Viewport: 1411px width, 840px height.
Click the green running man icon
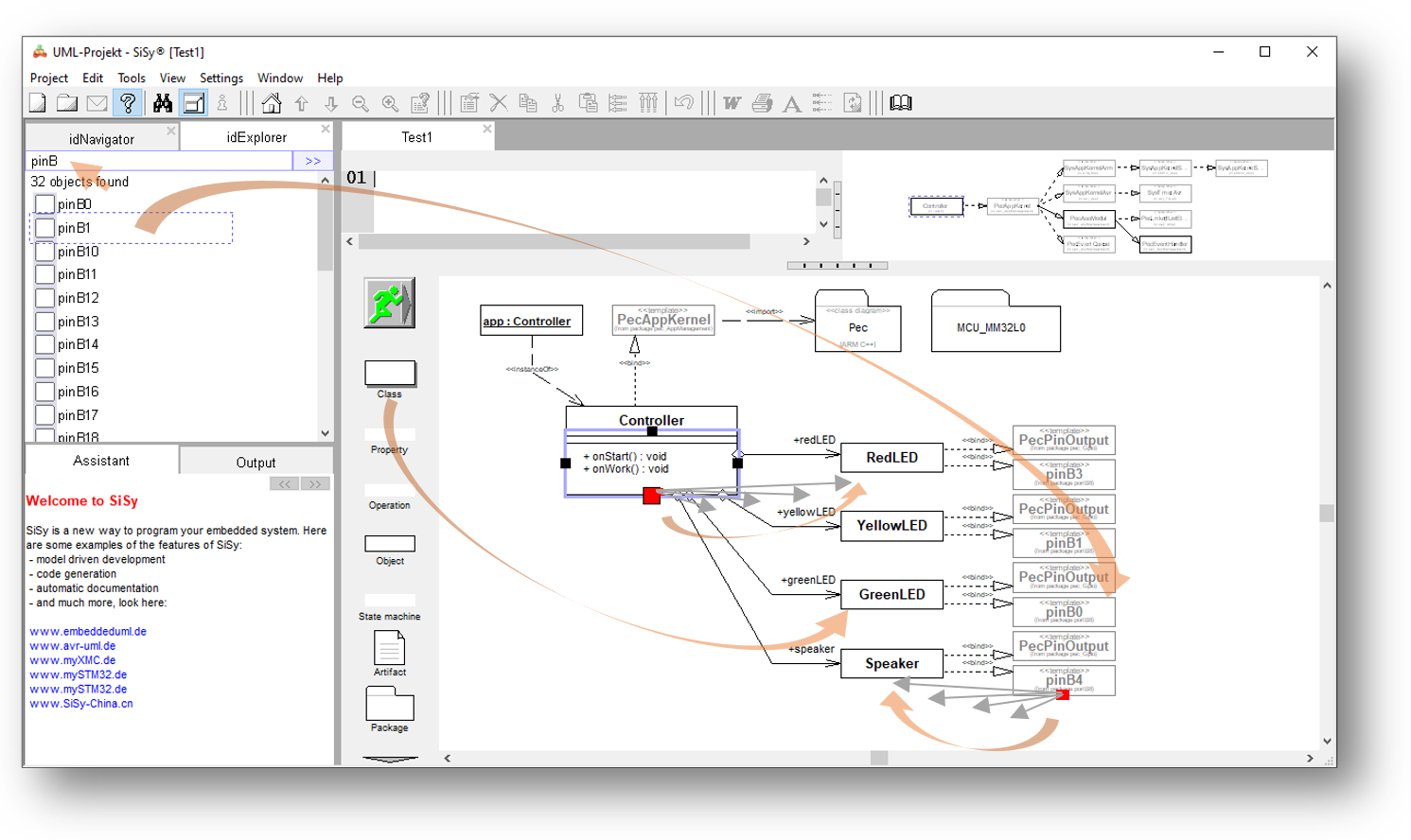(x=389, y=303)
